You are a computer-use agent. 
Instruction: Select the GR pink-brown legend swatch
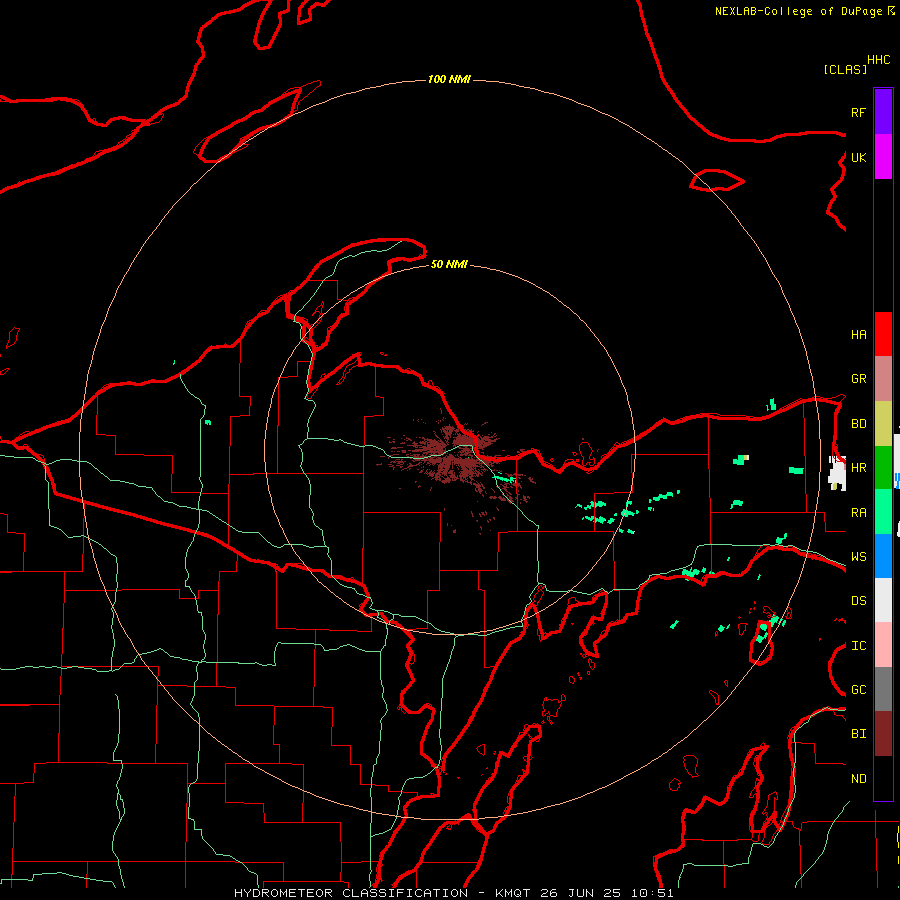tap(883, 379)
